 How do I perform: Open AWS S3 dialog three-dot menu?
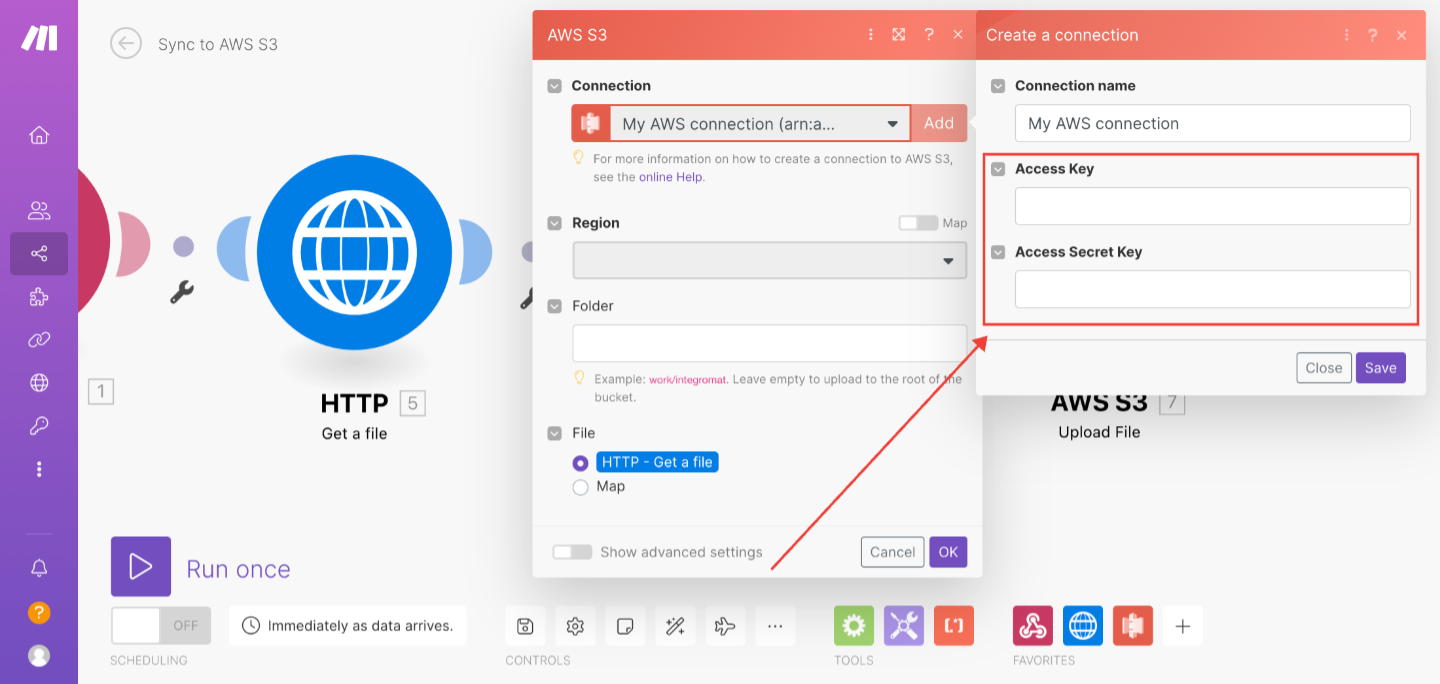click(870, 35)
